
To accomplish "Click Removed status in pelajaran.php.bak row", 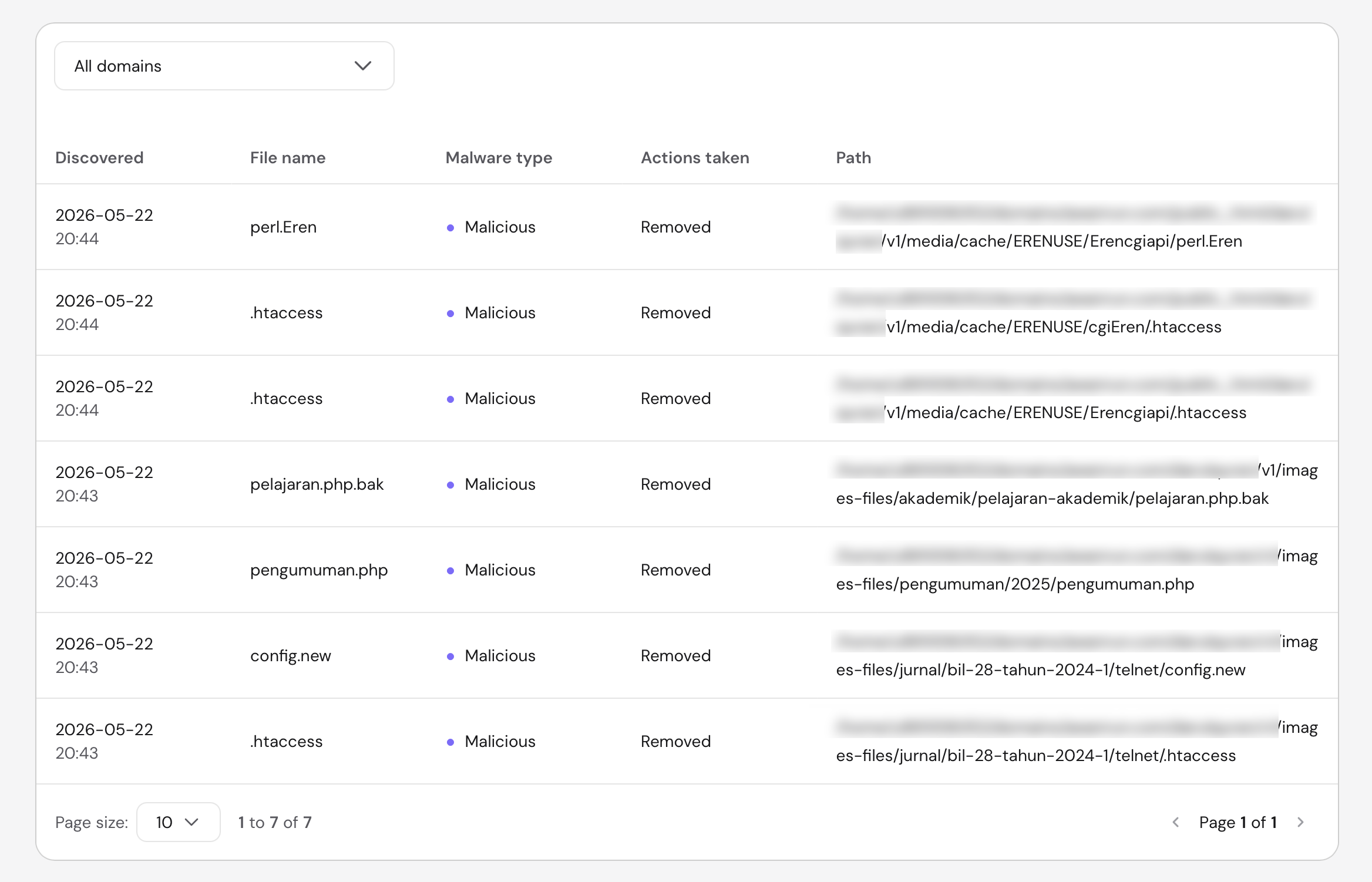I will pos(675,484).
